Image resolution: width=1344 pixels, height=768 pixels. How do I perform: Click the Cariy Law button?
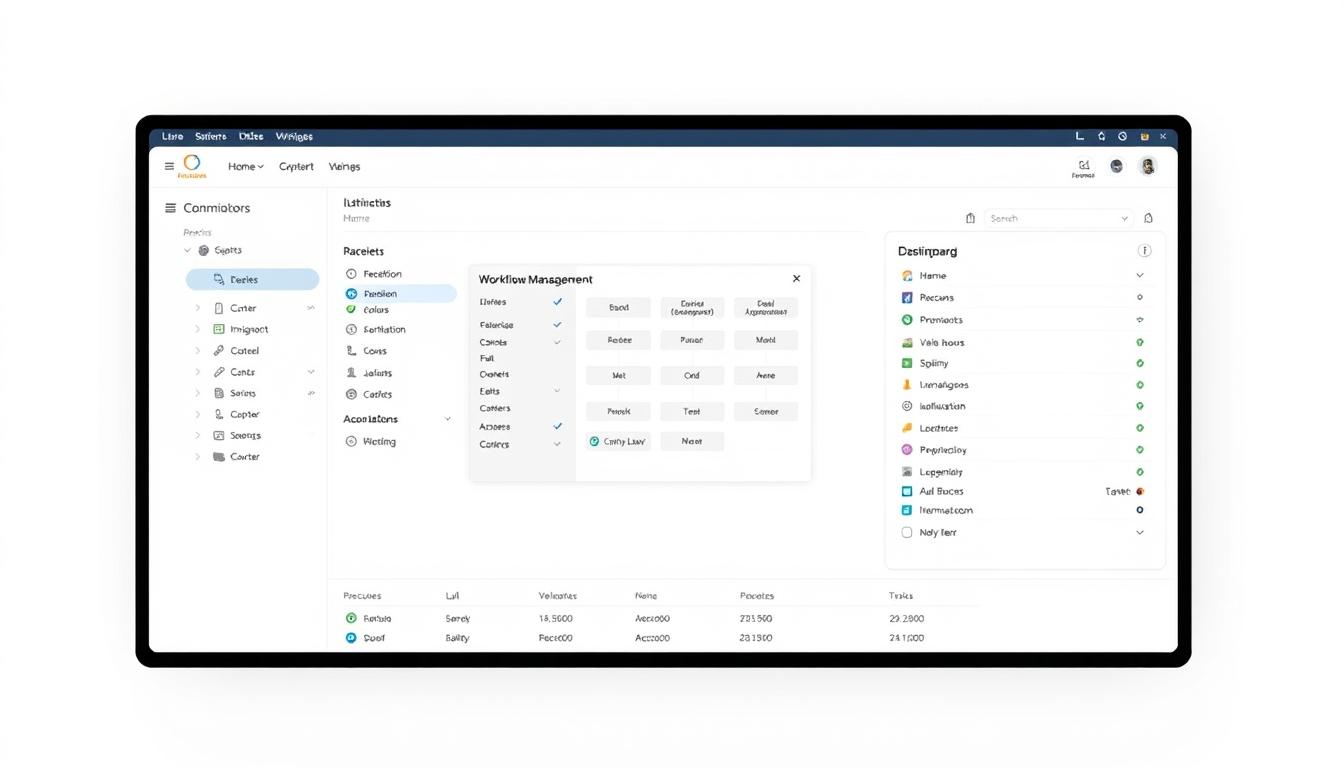point(618,441)
